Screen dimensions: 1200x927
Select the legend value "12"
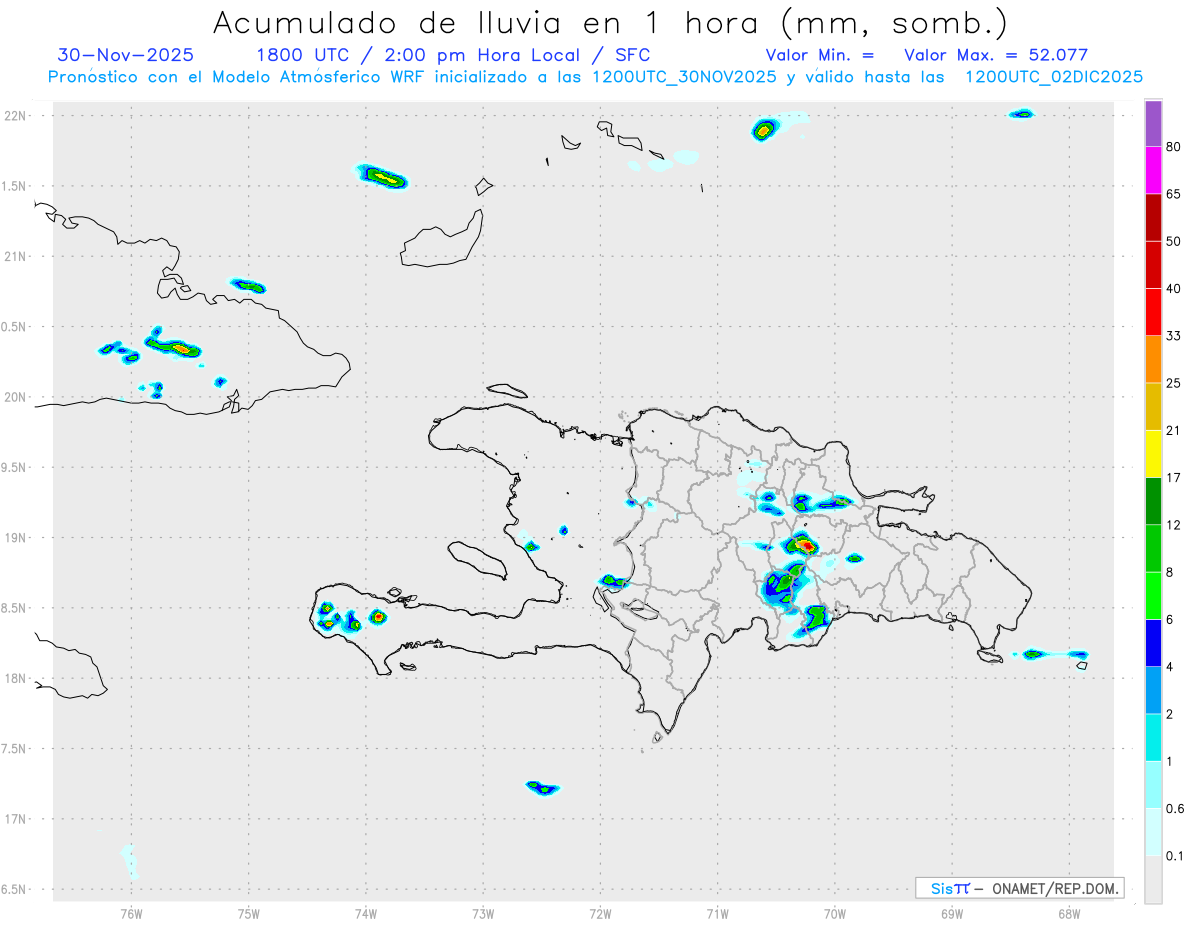click(1174, 524)
